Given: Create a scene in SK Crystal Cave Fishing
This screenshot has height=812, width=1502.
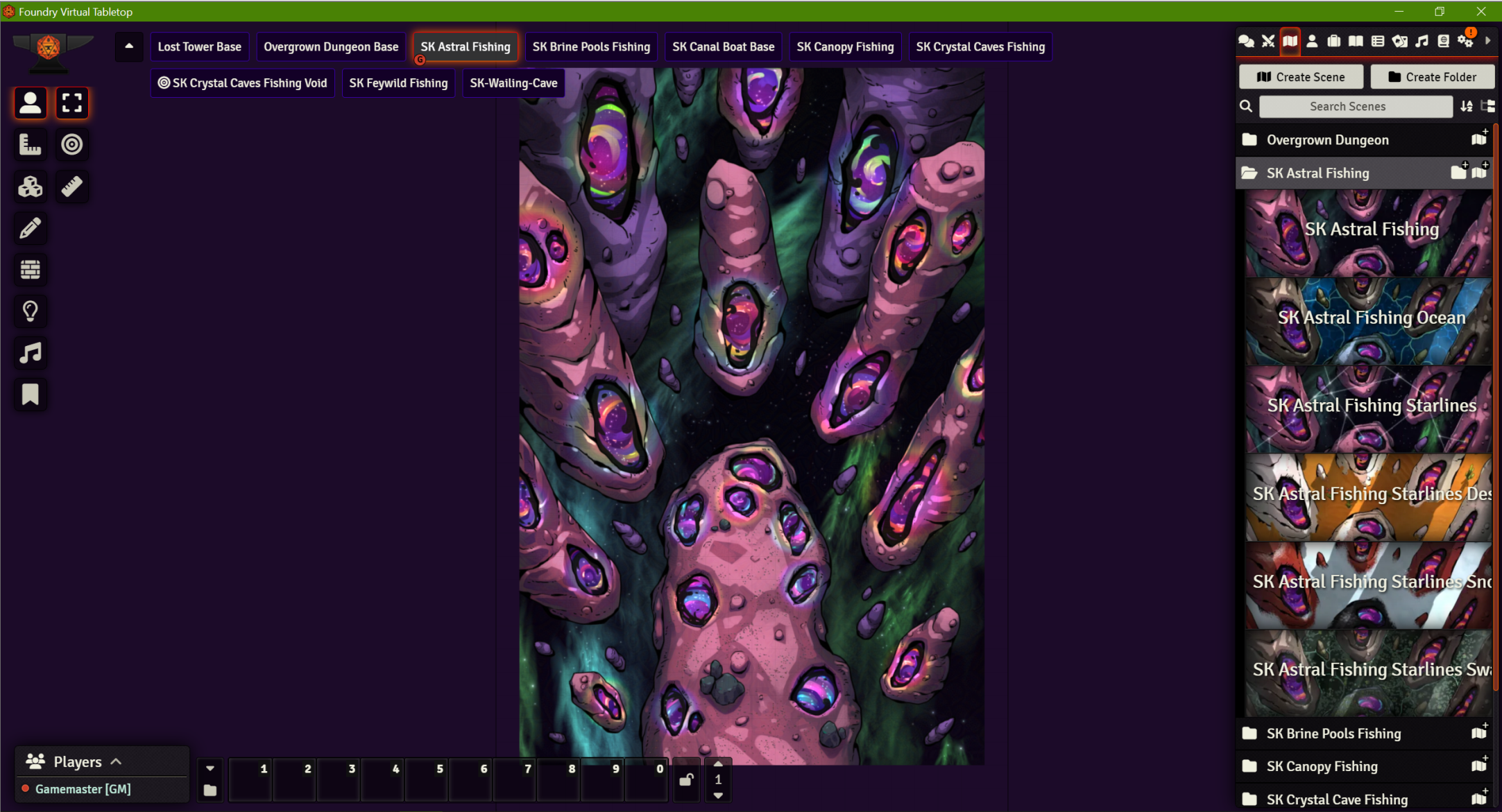Looking at the screenshot, I should (x=1480, y=798).
